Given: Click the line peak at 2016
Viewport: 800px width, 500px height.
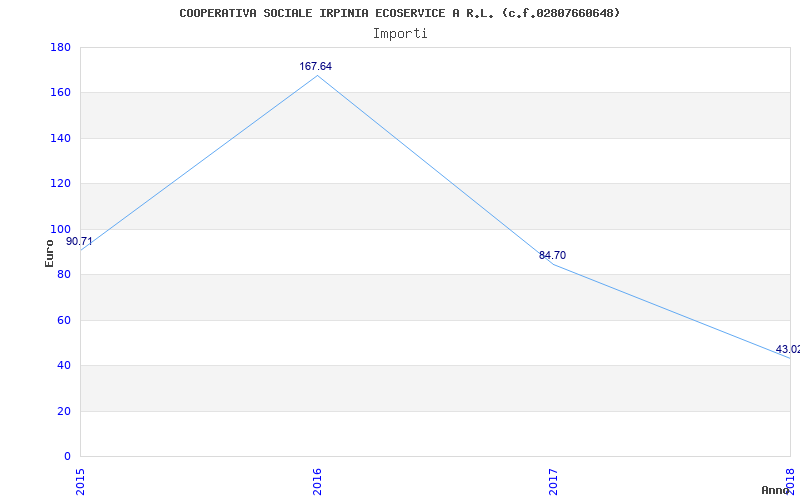Looking at the screenshot, I should tap(317, 76).
